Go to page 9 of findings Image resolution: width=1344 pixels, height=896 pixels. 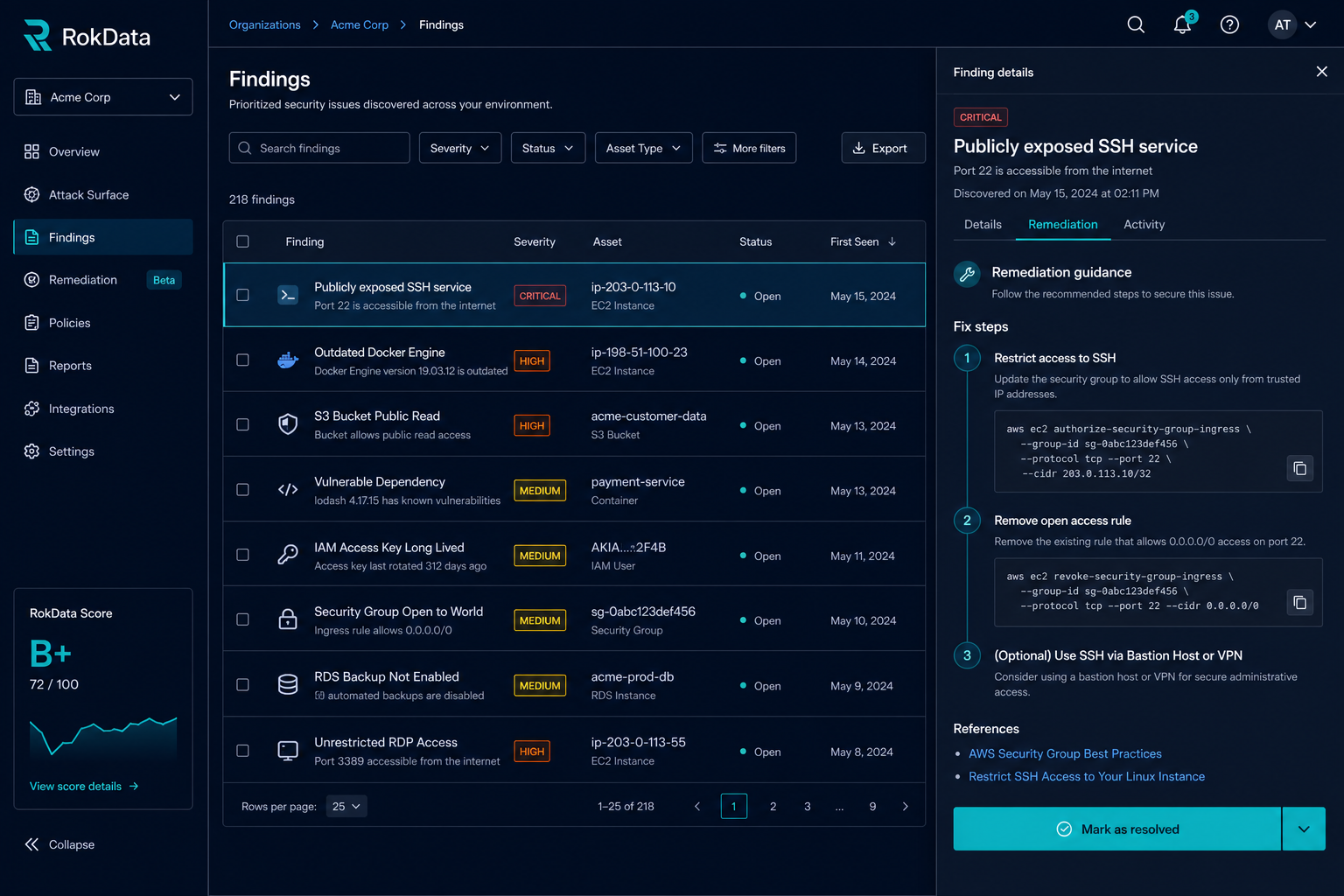[x=872, y=807]
